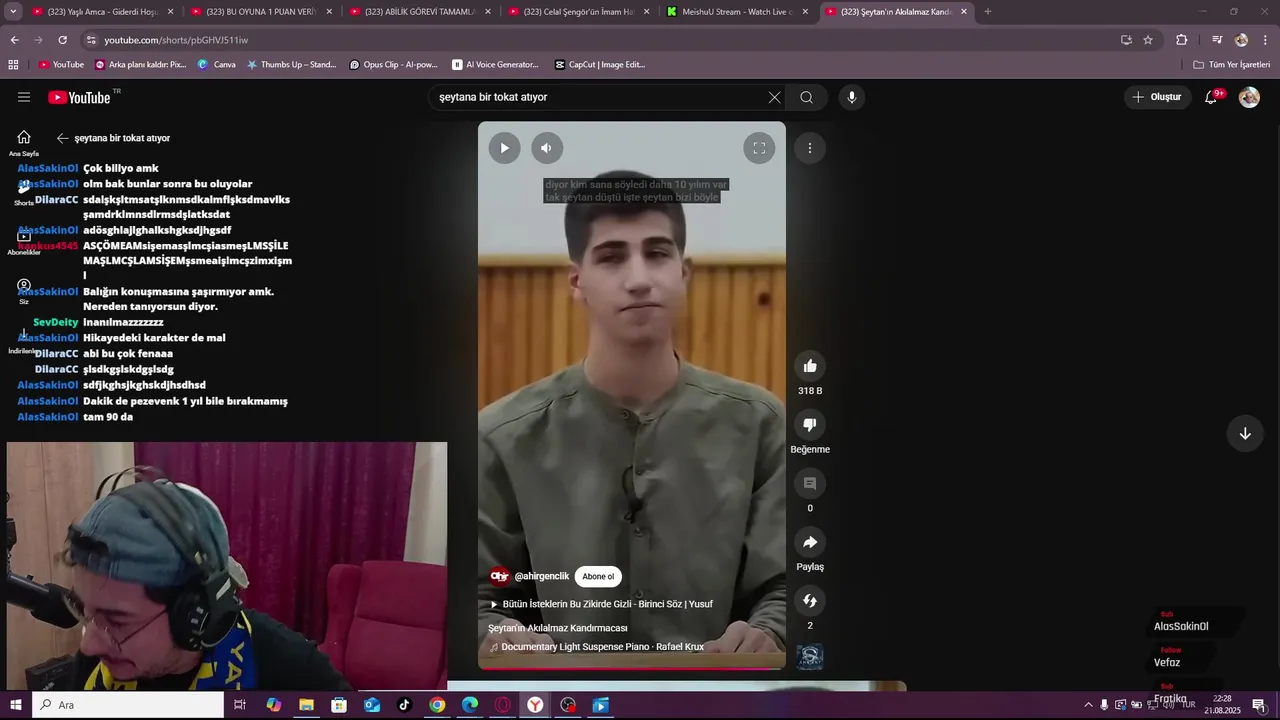Select the AlasSakinOl chat message tam 90 da

pyautogui.click(x=108, y=417)
